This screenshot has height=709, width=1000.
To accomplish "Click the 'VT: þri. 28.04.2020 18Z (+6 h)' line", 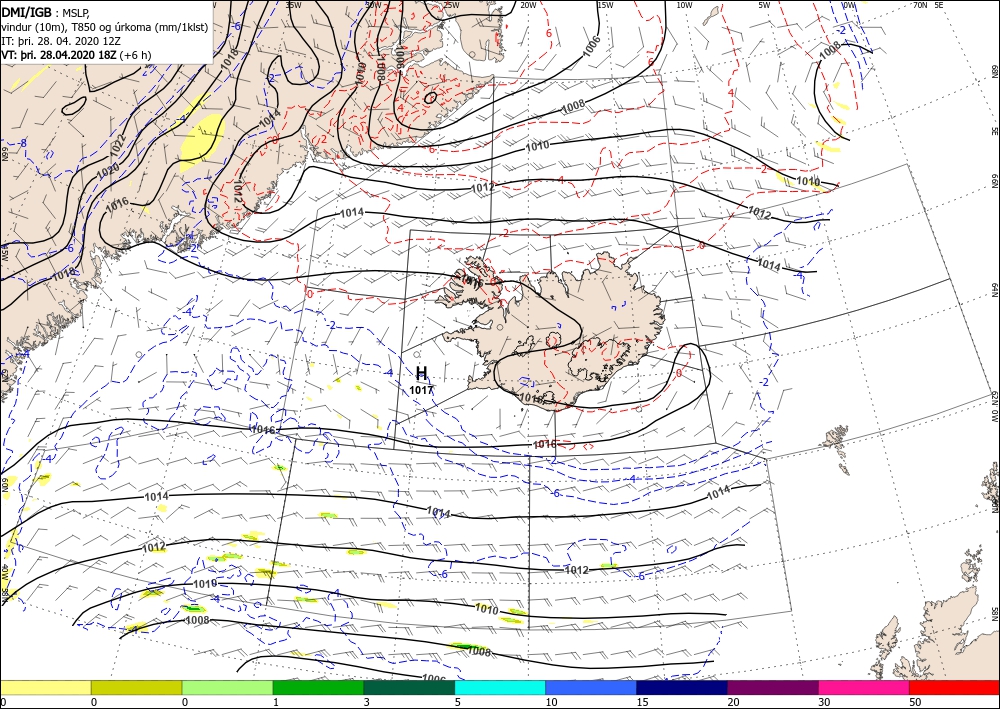I will (x=76, y=55).
